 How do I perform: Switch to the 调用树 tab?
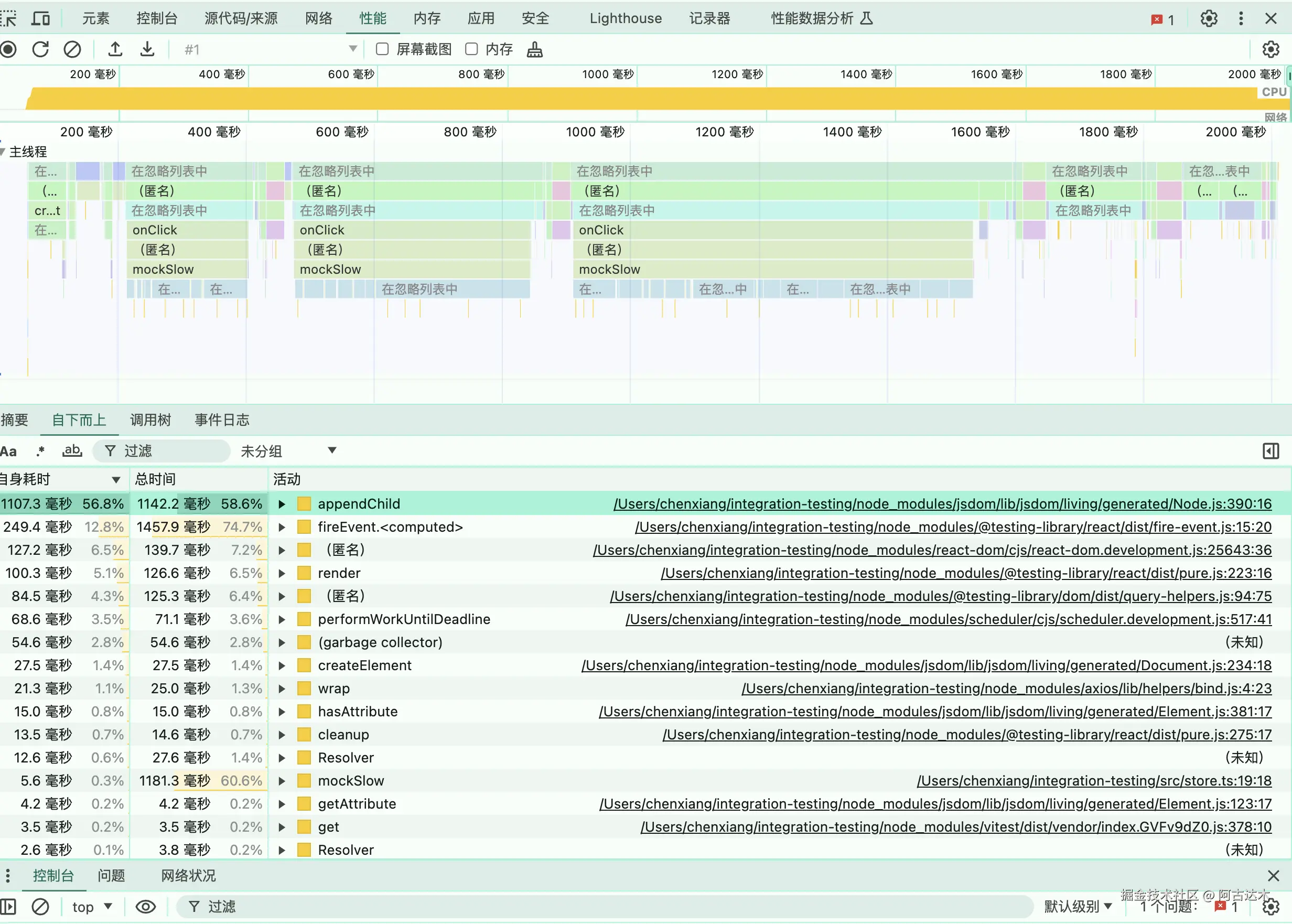(150, 420)
